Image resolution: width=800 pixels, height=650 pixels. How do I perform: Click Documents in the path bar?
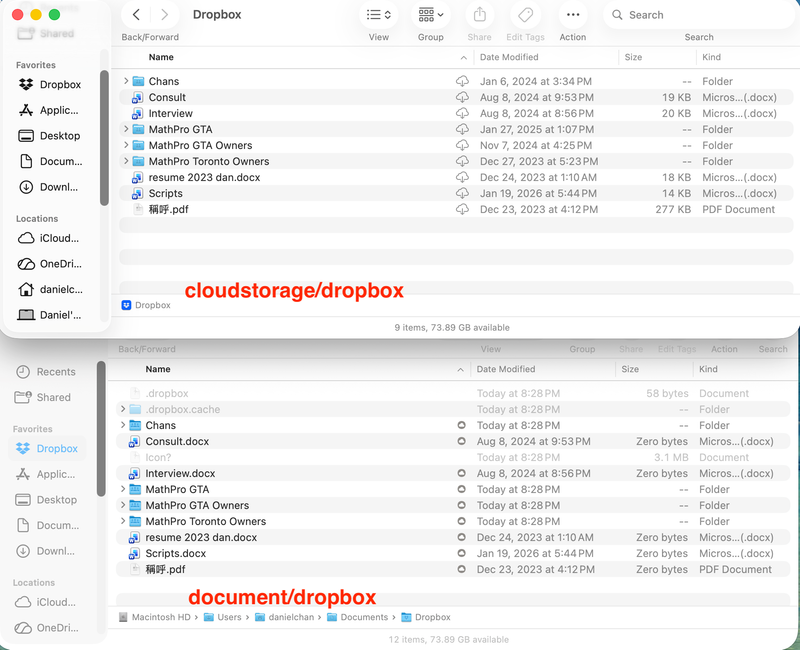tap(358, 617)
